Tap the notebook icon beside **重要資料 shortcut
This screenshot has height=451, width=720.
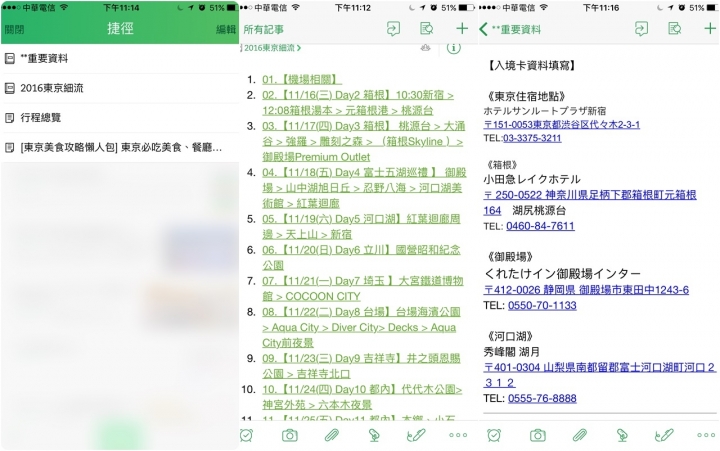(10, 58)
